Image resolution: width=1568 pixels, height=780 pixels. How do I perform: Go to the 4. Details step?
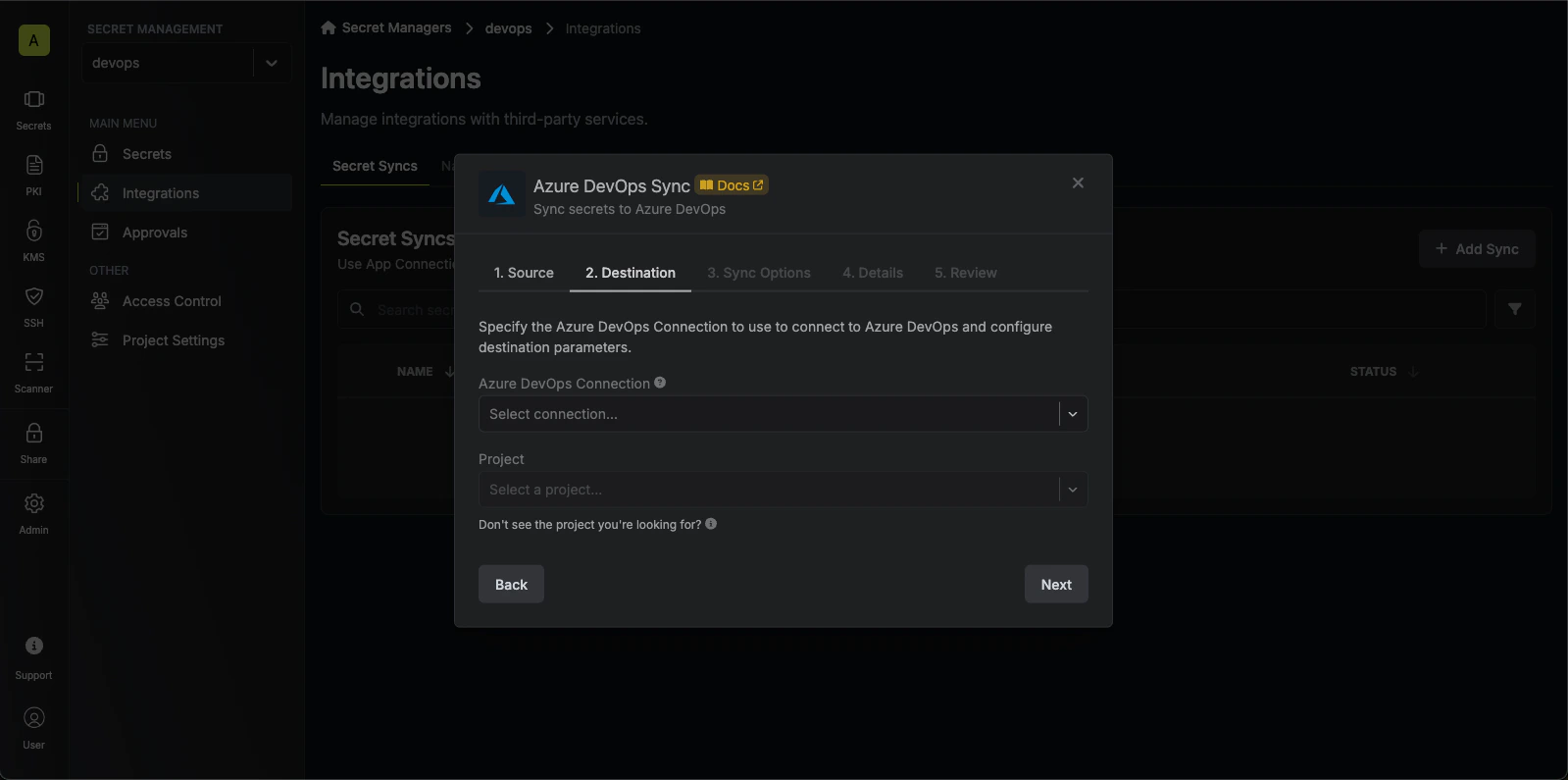(x=873, y=273)
